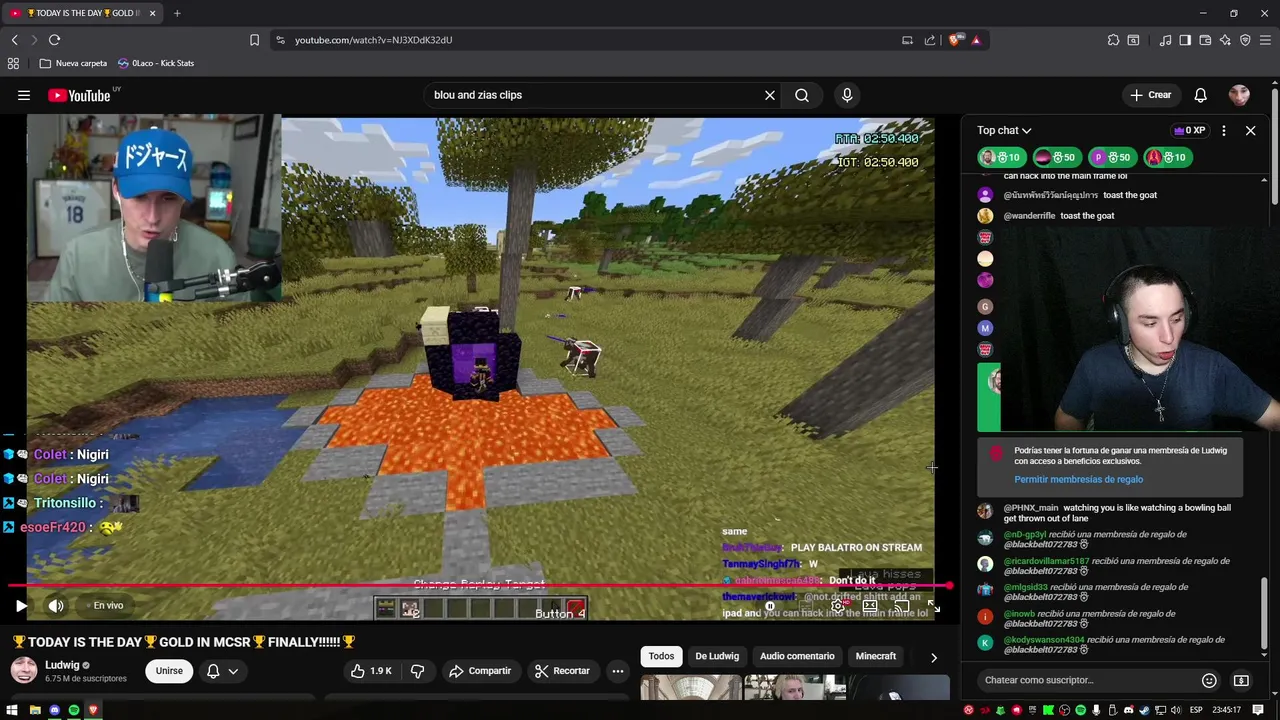This screenshot has width=1280, height=720.
Task: Select De Ludwig filter chip
Action: tap(717, 656)
